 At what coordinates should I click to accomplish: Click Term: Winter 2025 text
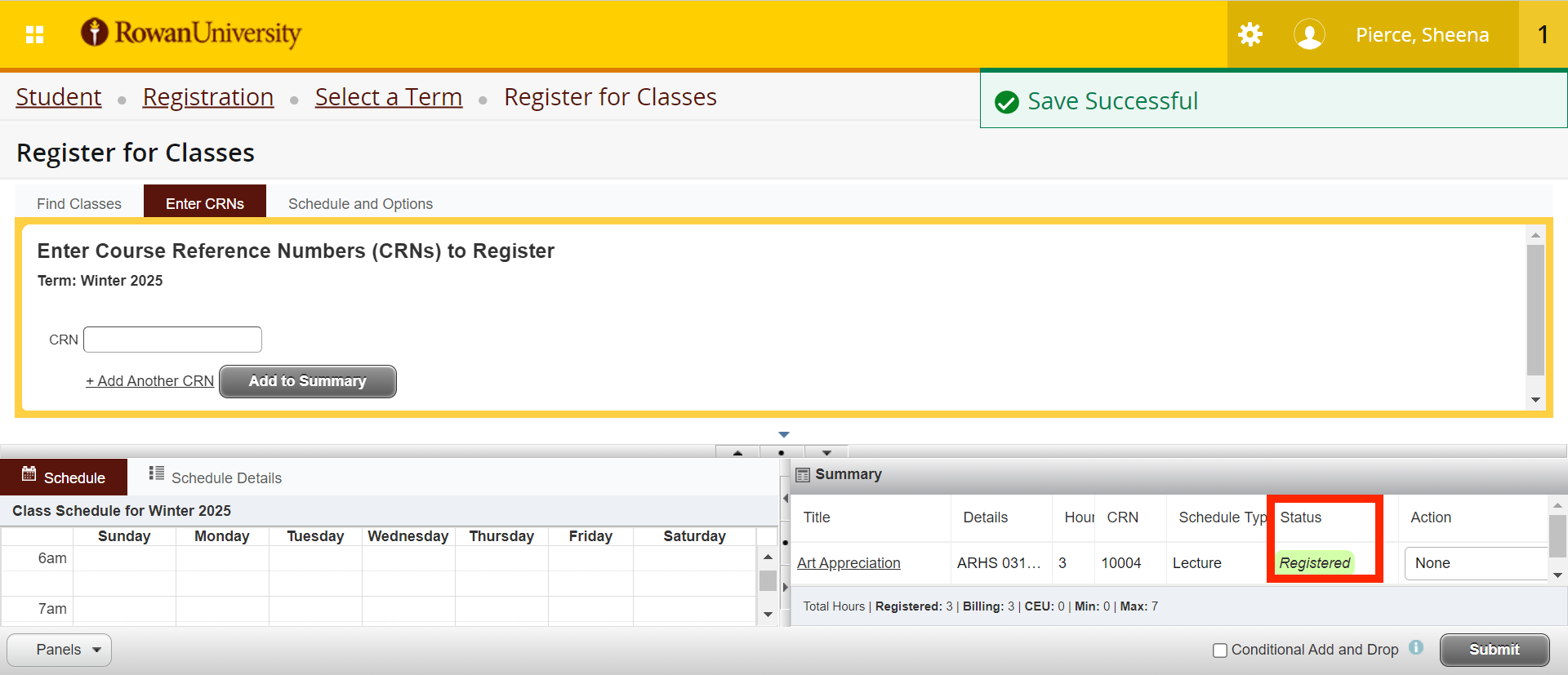tap(100, 281)
